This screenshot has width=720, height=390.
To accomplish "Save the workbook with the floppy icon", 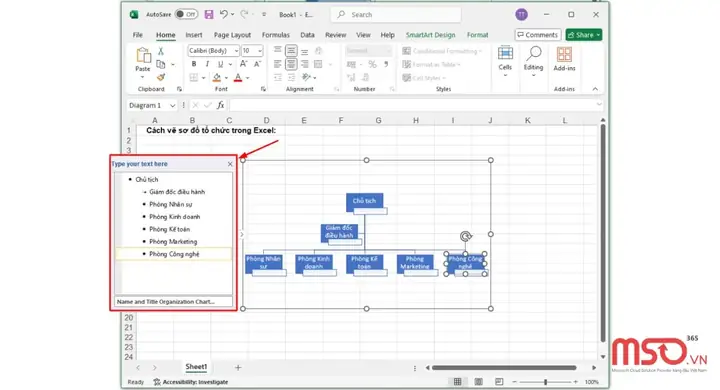I will 208,15.
